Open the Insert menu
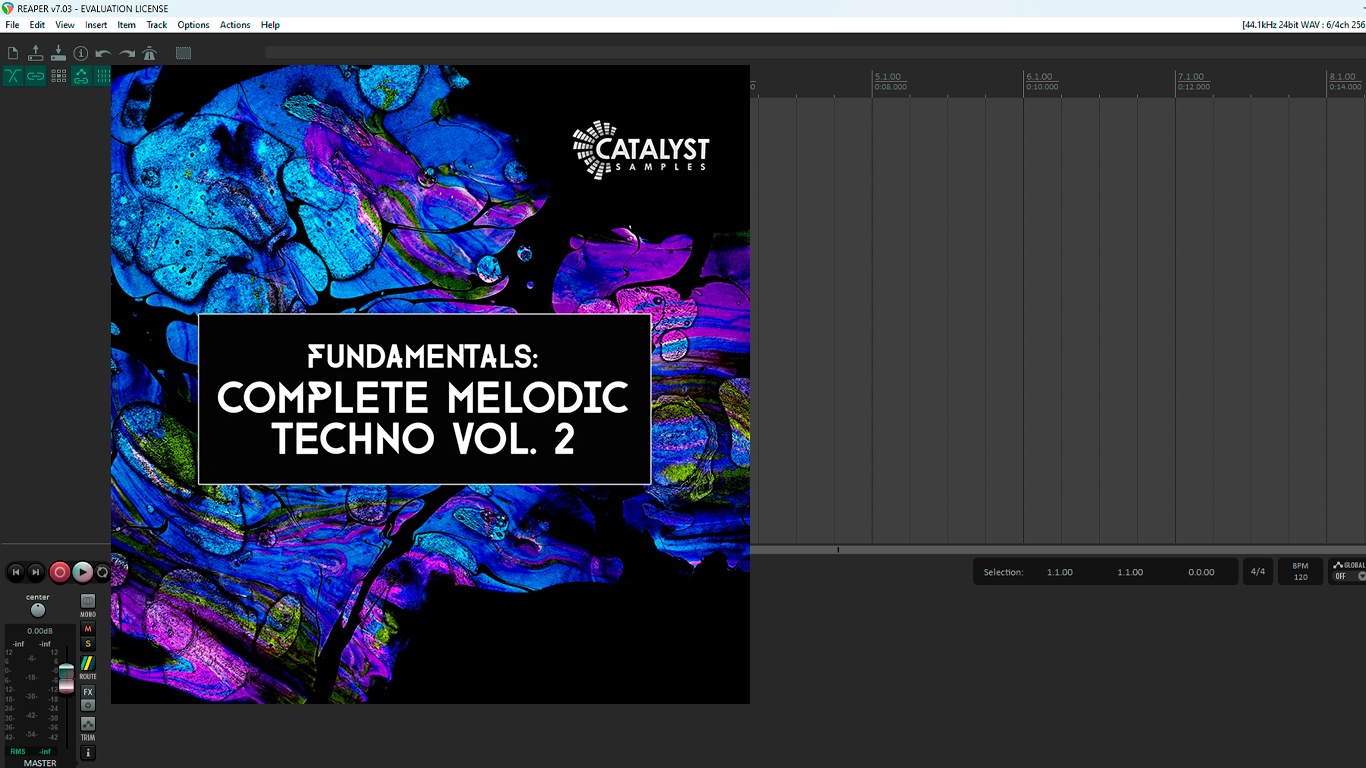 tap(96, 25)
